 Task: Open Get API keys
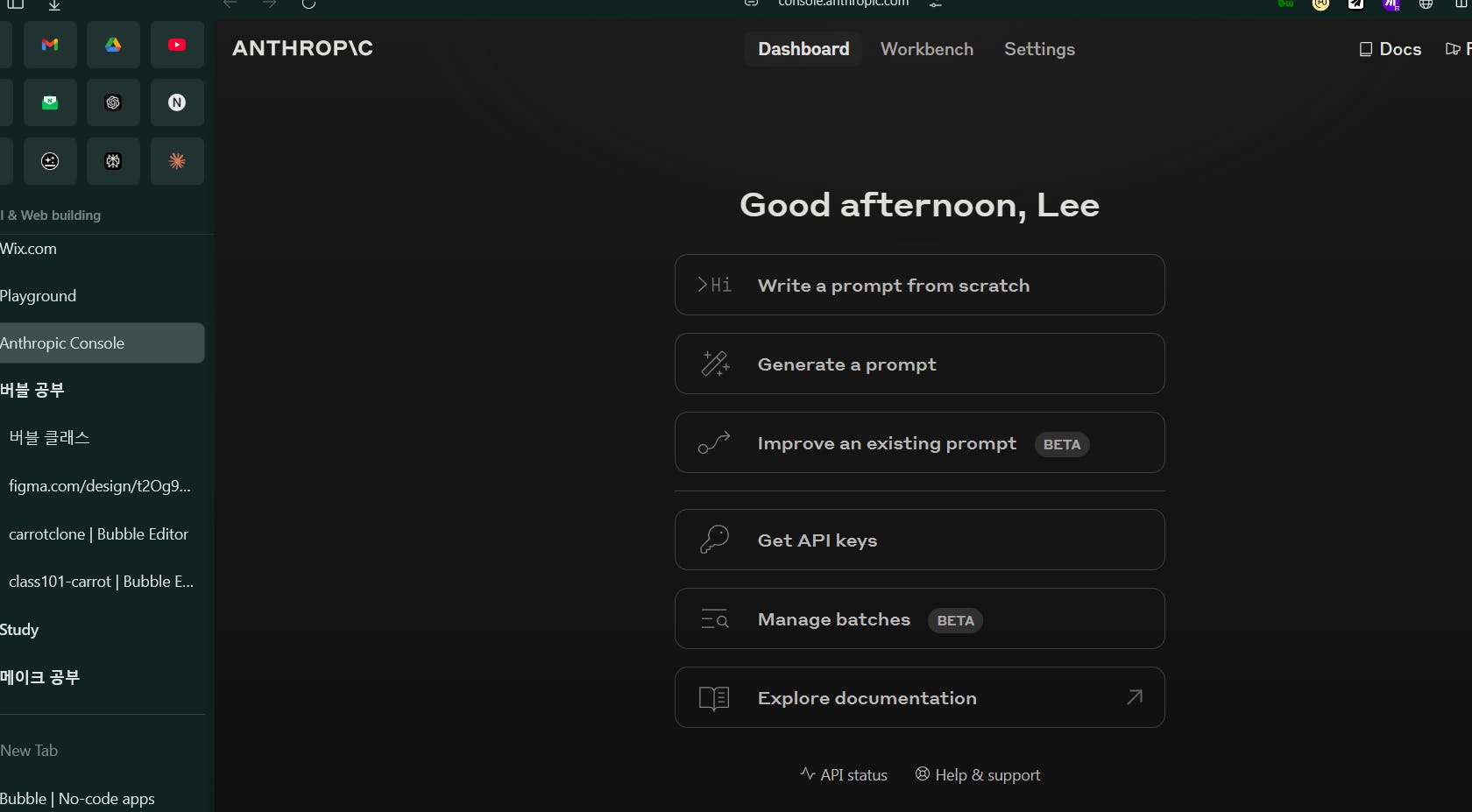tap(919, 540)
